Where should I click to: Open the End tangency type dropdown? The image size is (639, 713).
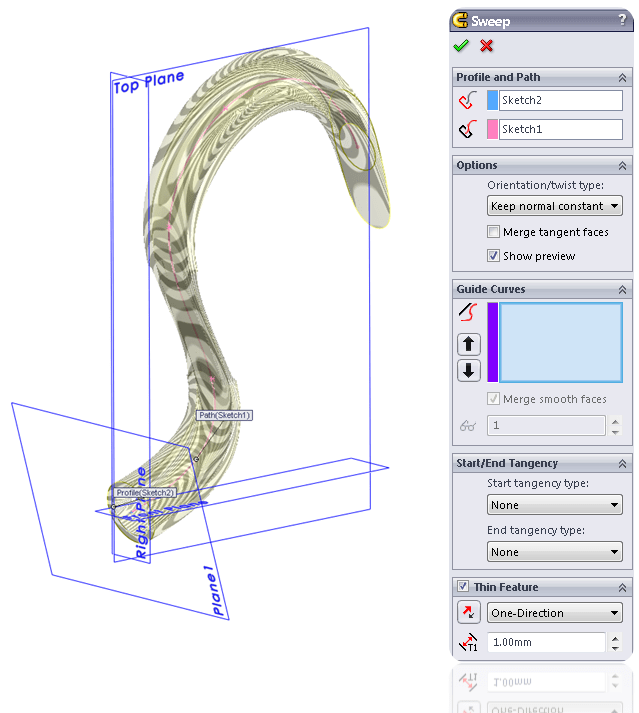554,552
